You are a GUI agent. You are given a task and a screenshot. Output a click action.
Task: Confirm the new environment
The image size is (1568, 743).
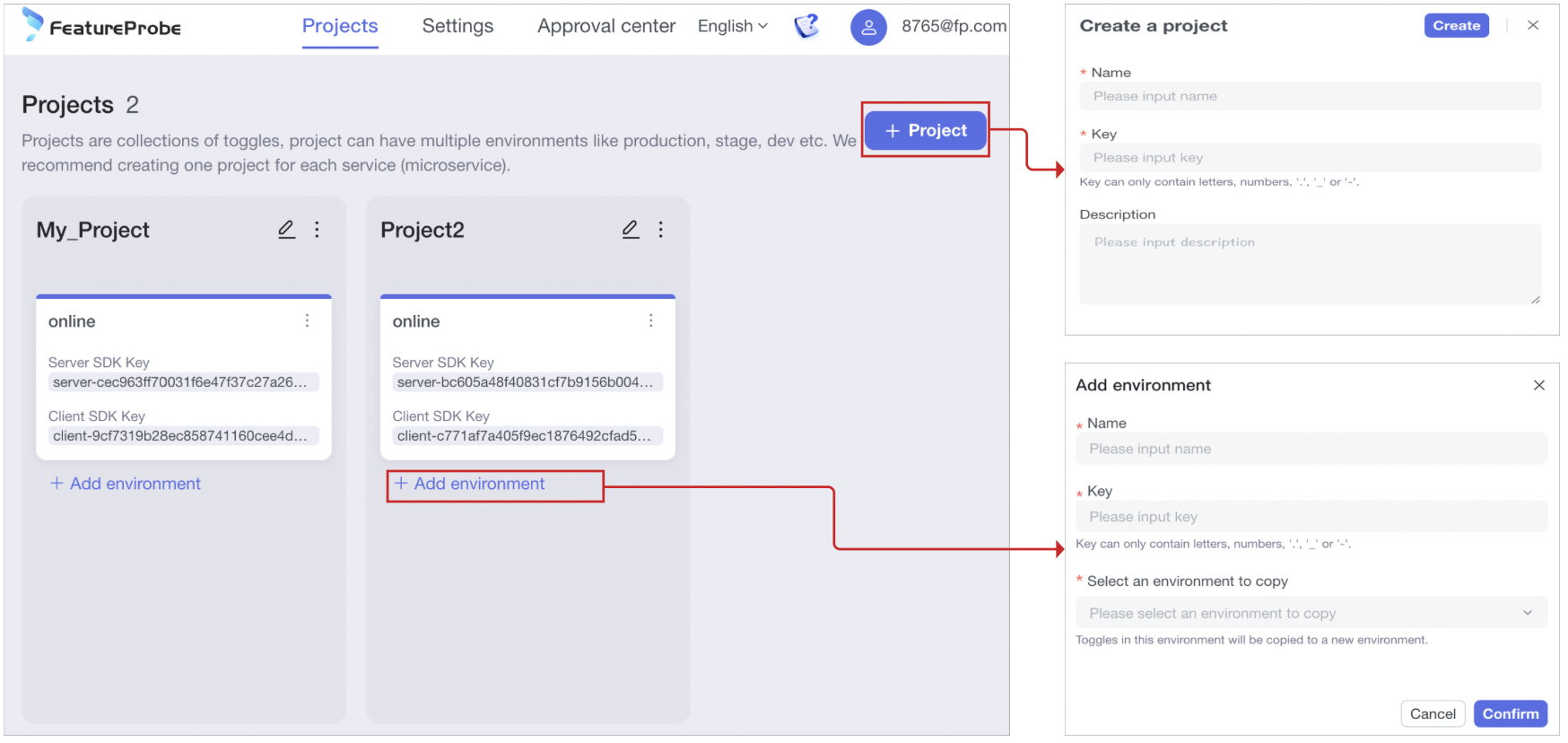(x=1510, y=713)
